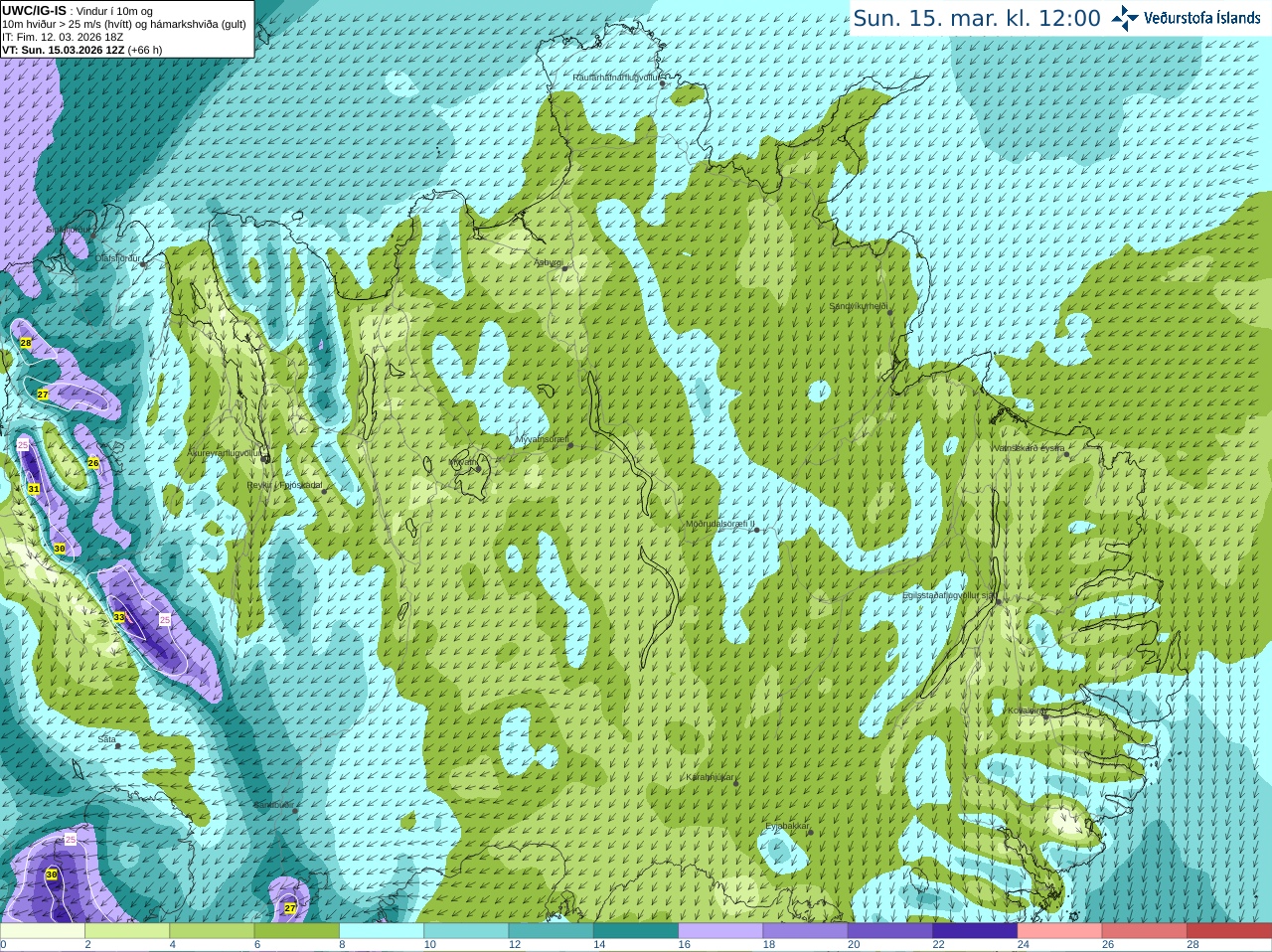Screen dimensions: 1272x952
Task: Pick the 14–16 m/s dark teal legend swatch
Action: point(636,931)
